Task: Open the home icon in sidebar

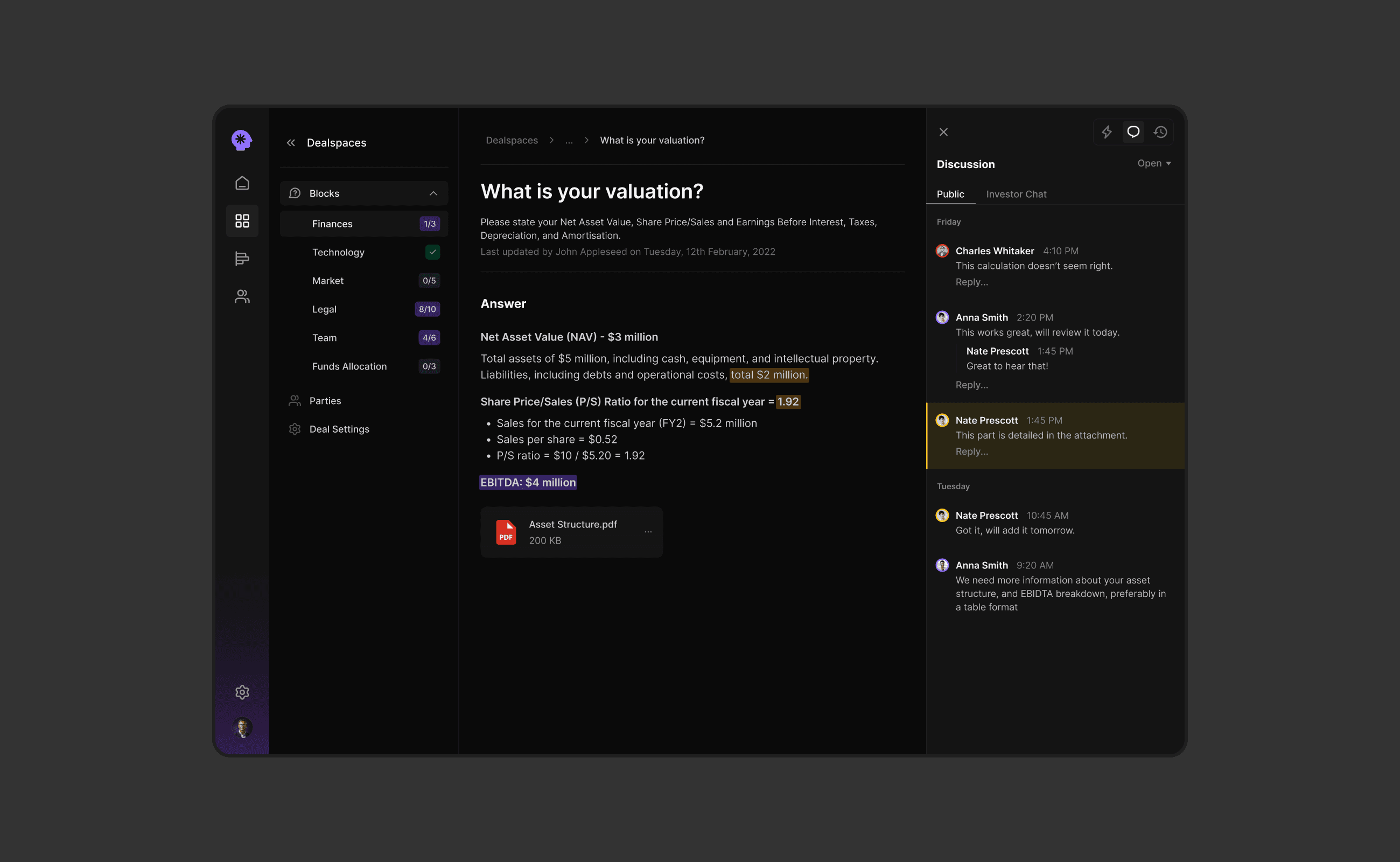Action: point(242,183)
